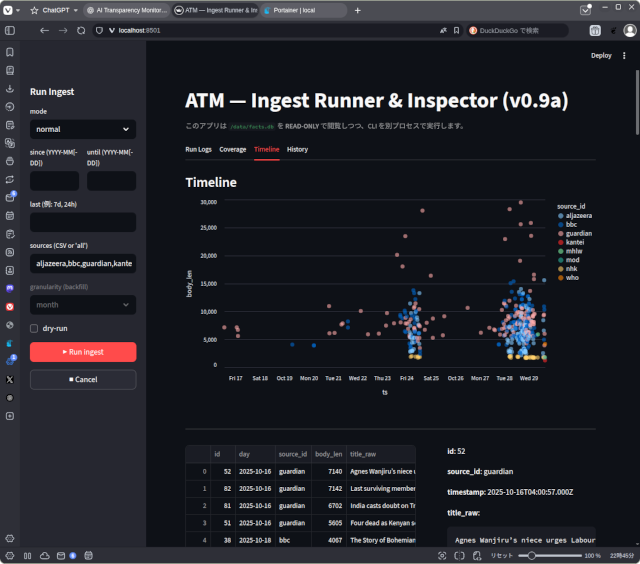Open Streamlit's three-dot main menu
The height and width of the screenshot is (564, 640).
point(625,56)
